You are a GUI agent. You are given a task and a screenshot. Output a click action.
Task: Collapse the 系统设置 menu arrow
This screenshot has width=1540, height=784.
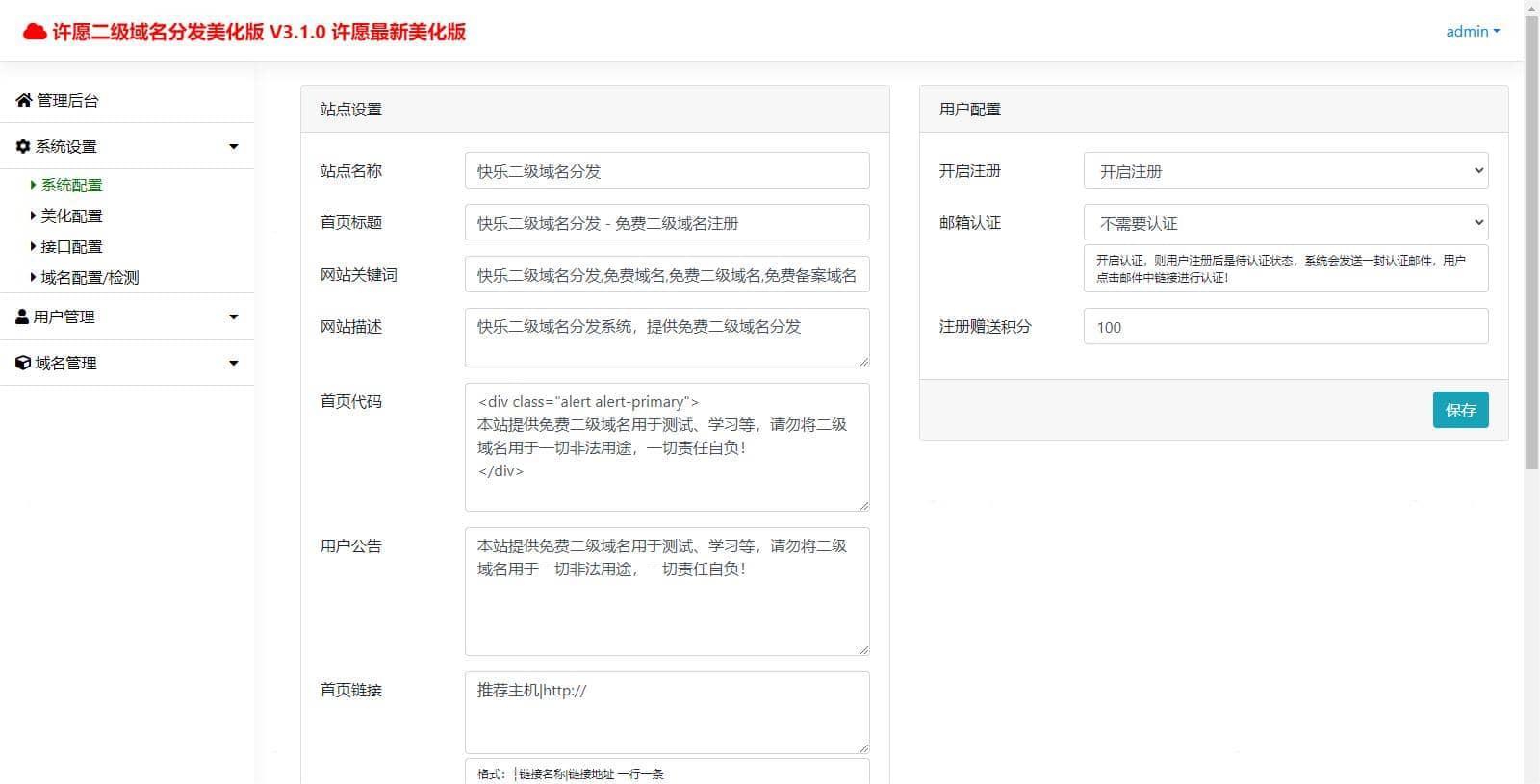(x=233, y=147)
